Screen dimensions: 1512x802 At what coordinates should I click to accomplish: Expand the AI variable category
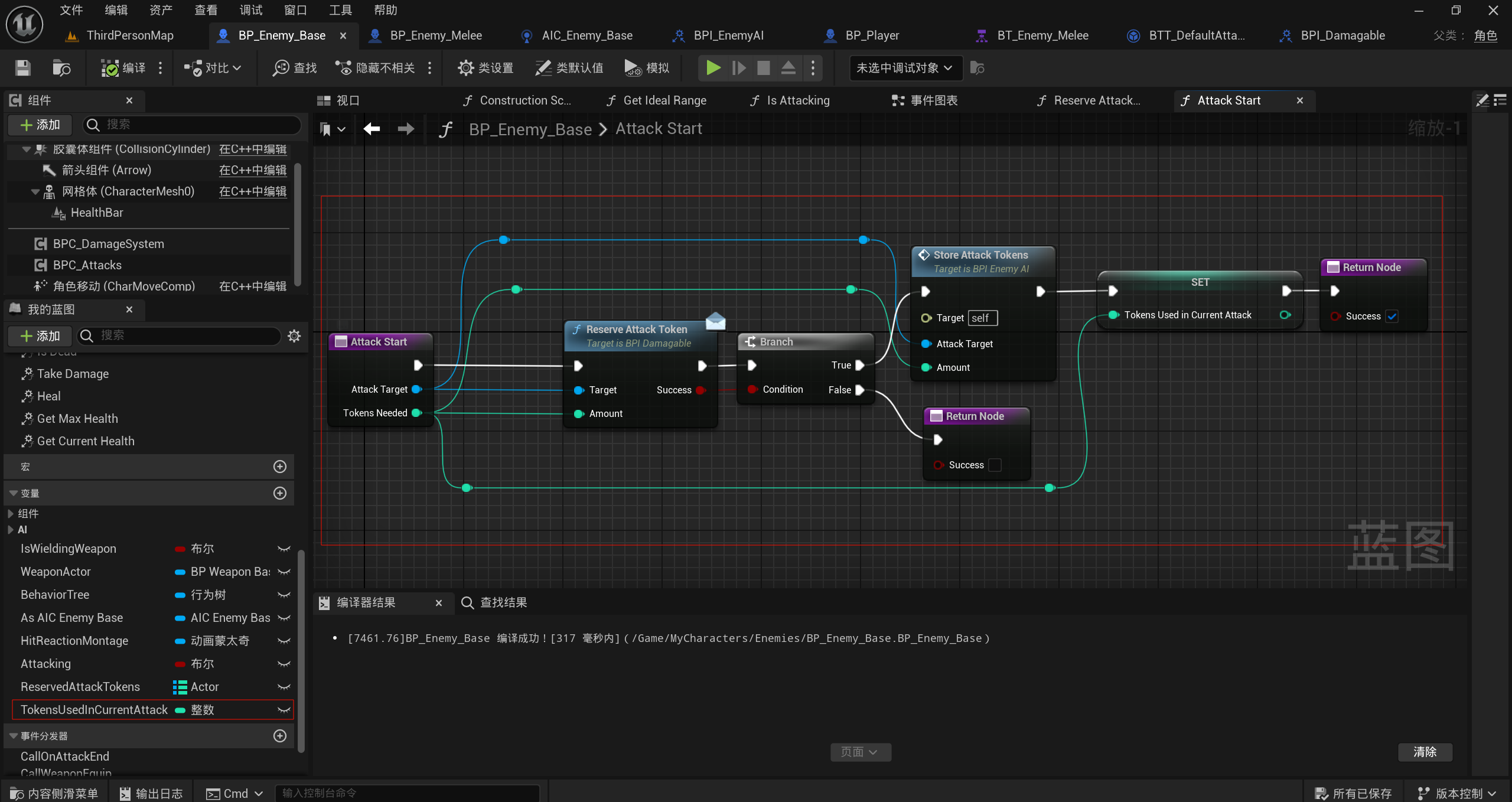coord(11,530)
